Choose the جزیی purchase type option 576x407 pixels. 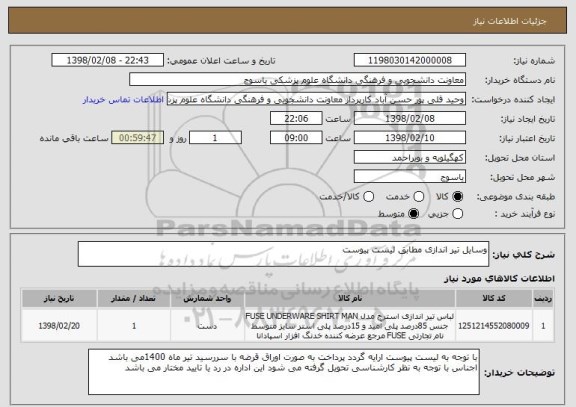click(457, 213)
